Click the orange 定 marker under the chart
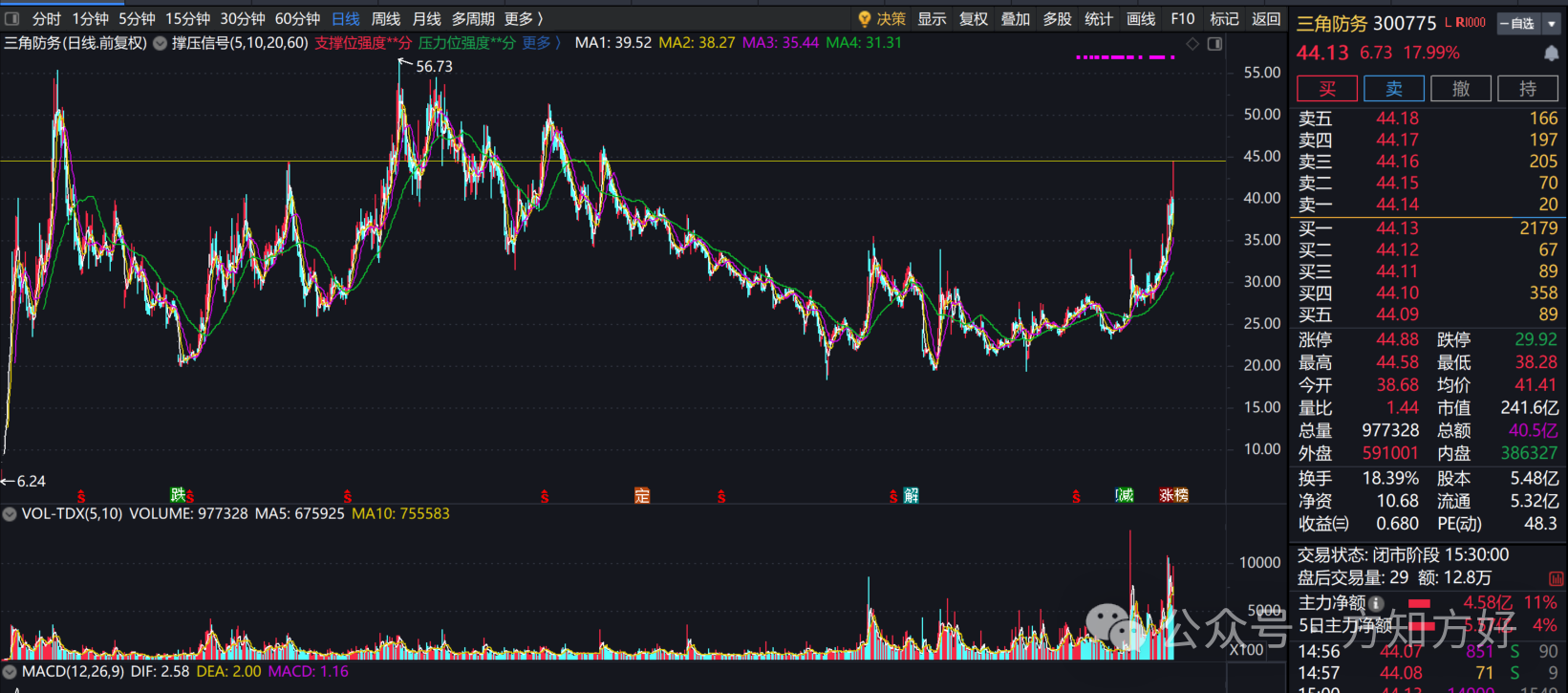This screenshot has height=693, width=1568. click(x=642, y=495)
